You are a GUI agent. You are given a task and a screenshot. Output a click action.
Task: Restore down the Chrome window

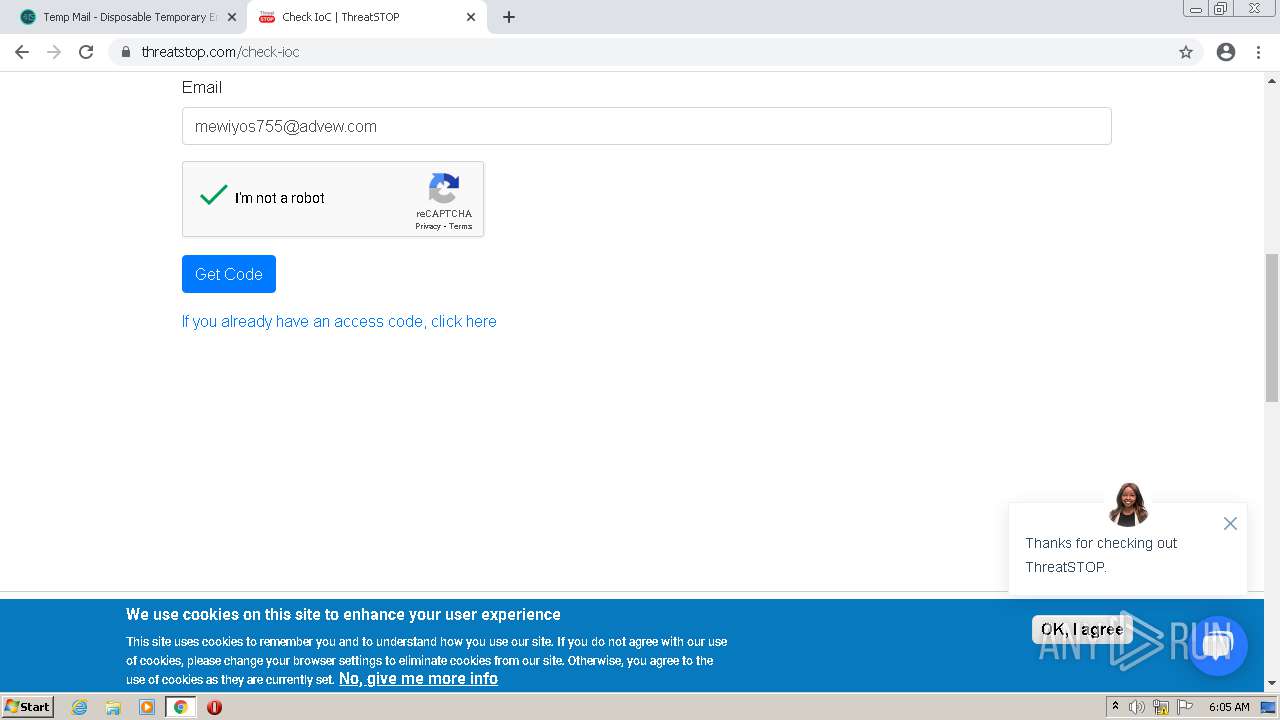[x=1221, y=8]
